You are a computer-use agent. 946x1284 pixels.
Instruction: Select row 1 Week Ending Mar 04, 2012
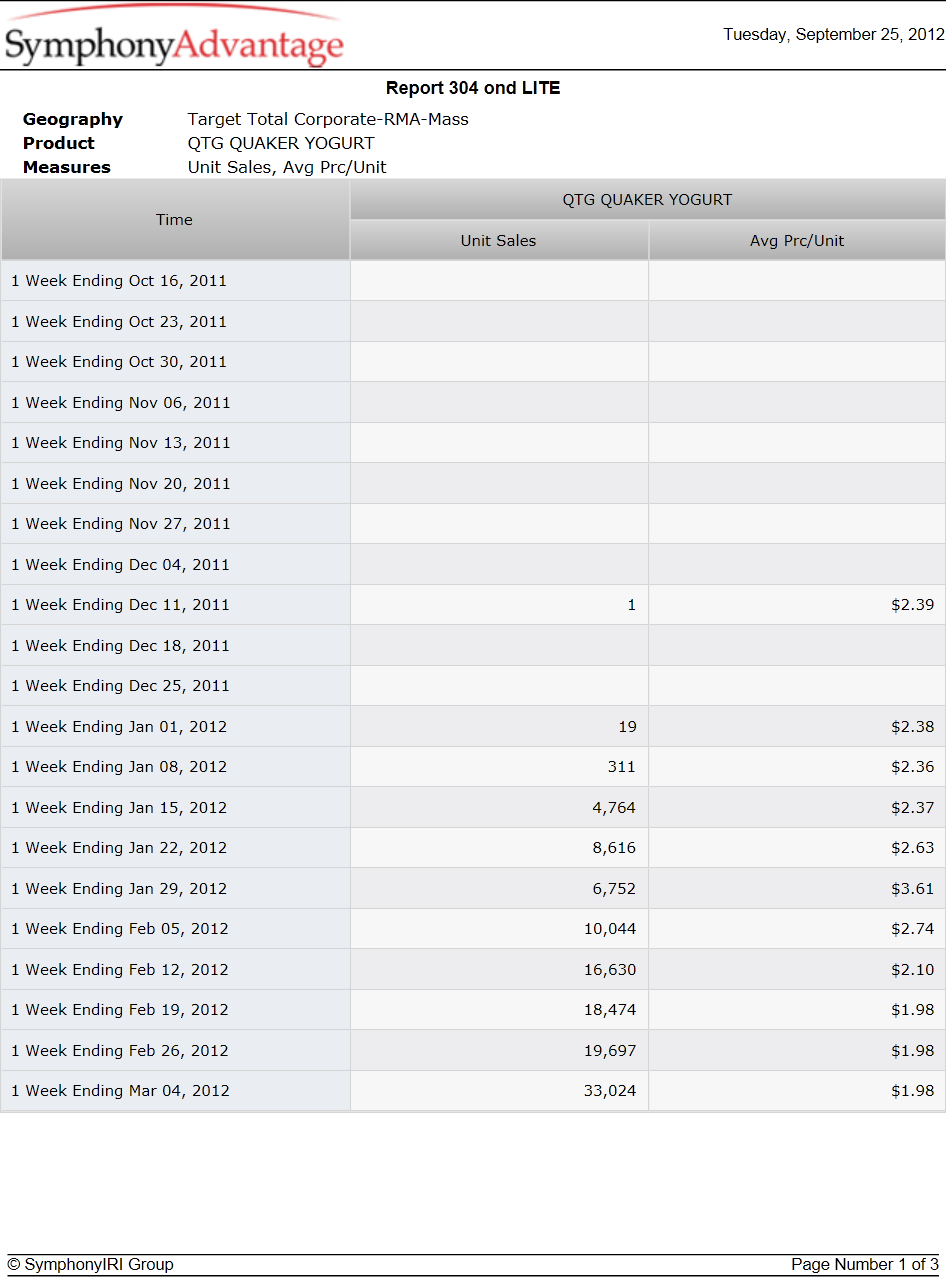coord(473,1091)
